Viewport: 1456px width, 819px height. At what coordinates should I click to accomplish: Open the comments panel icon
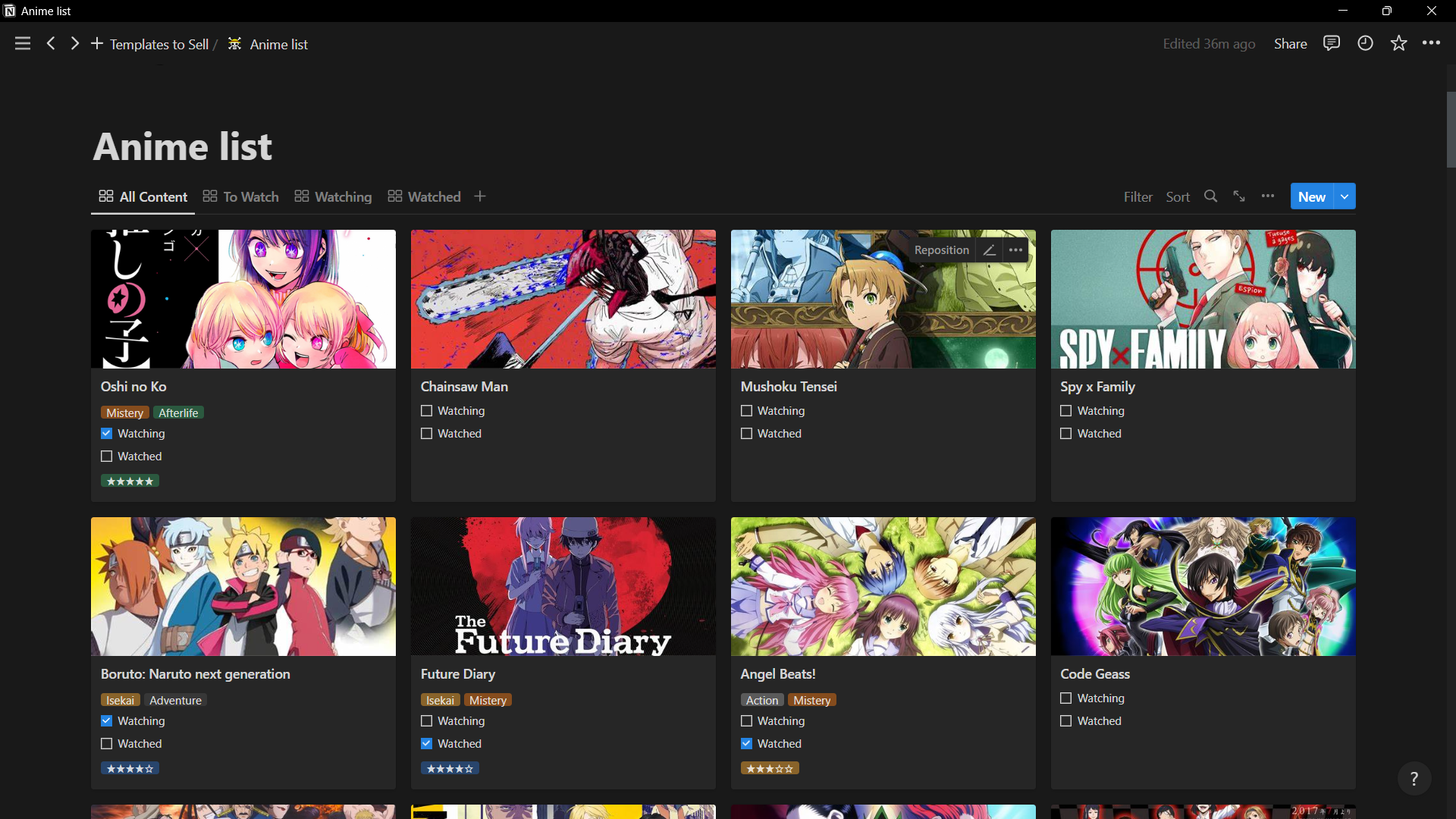1331,44
